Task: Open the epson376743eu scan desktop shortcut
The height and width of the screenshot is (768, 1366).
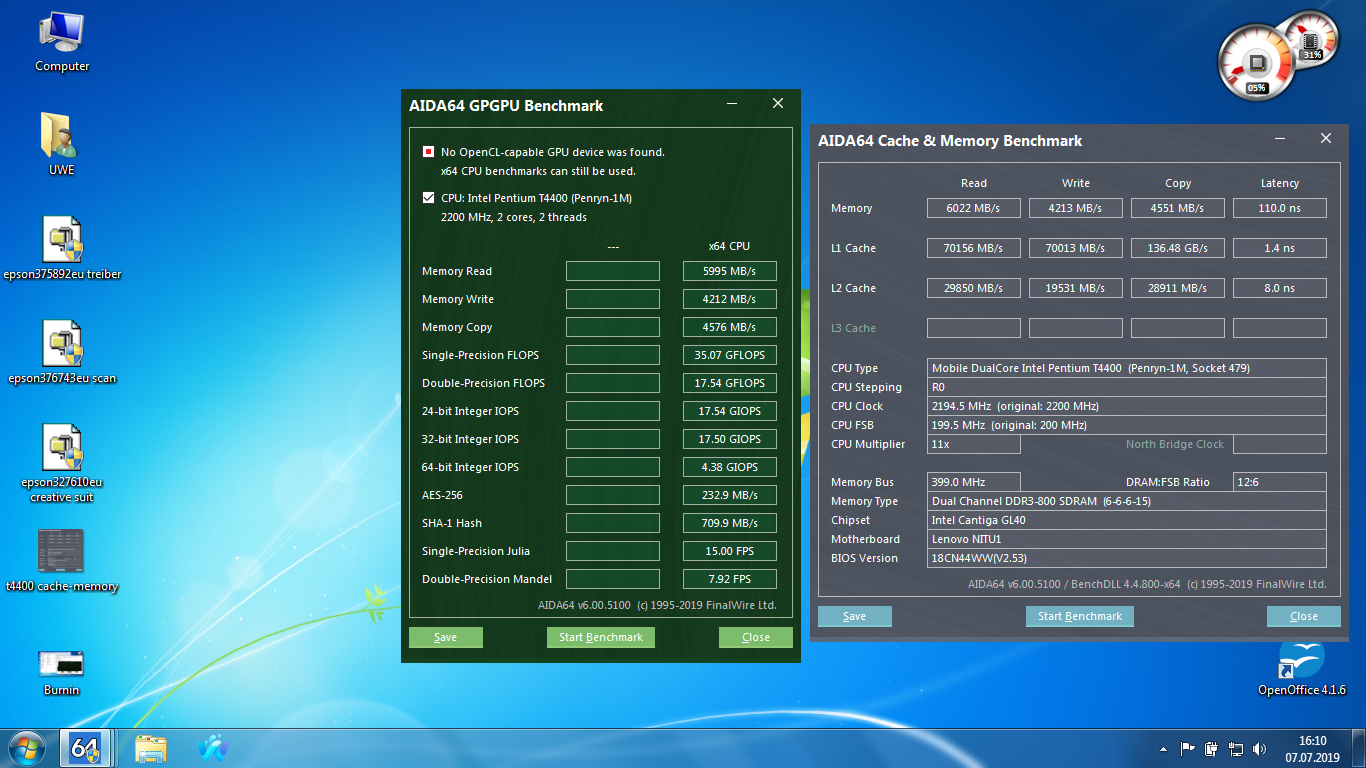Action: coord(62,350)
